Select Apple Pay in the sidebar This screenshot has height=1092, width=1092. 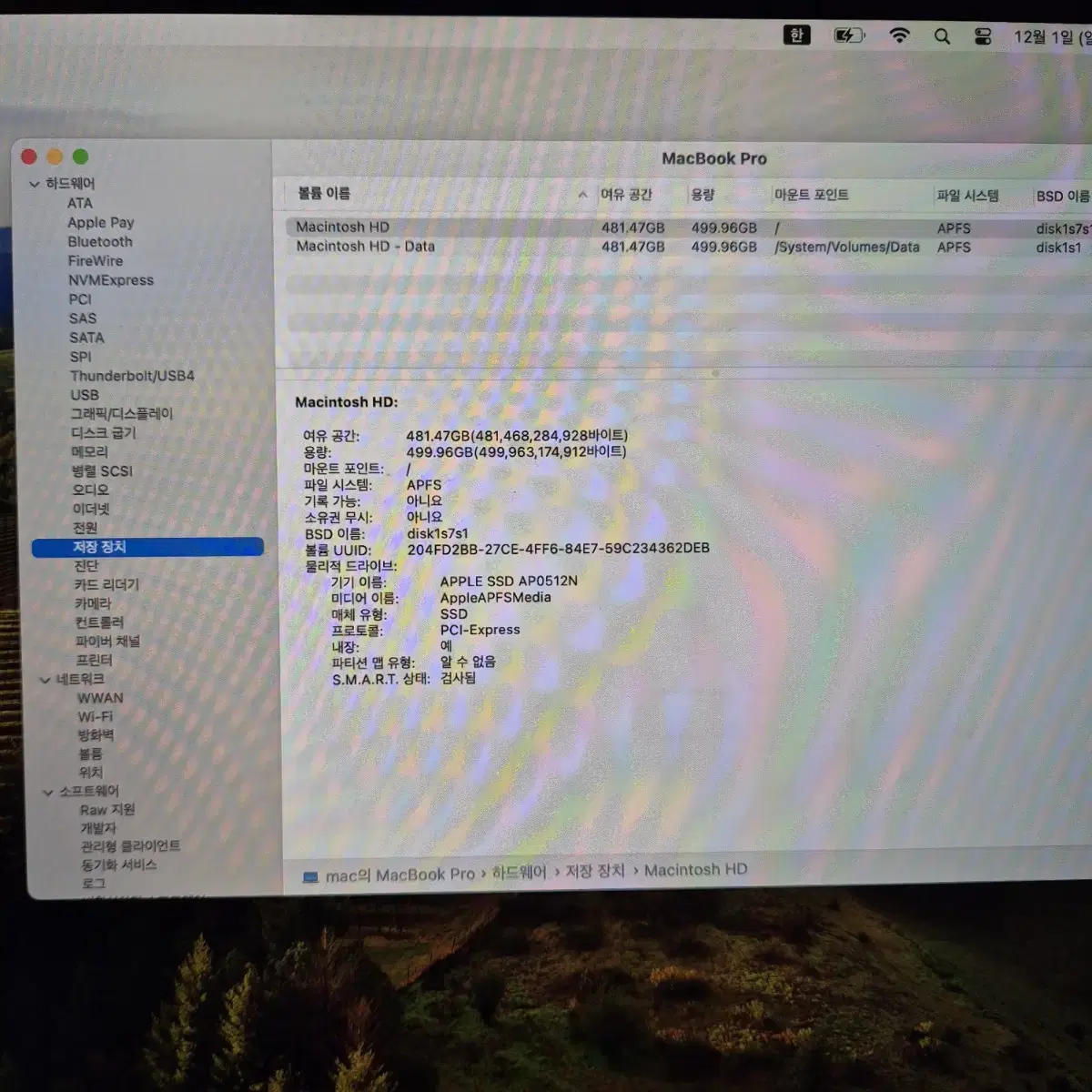[x=101, y=222]
